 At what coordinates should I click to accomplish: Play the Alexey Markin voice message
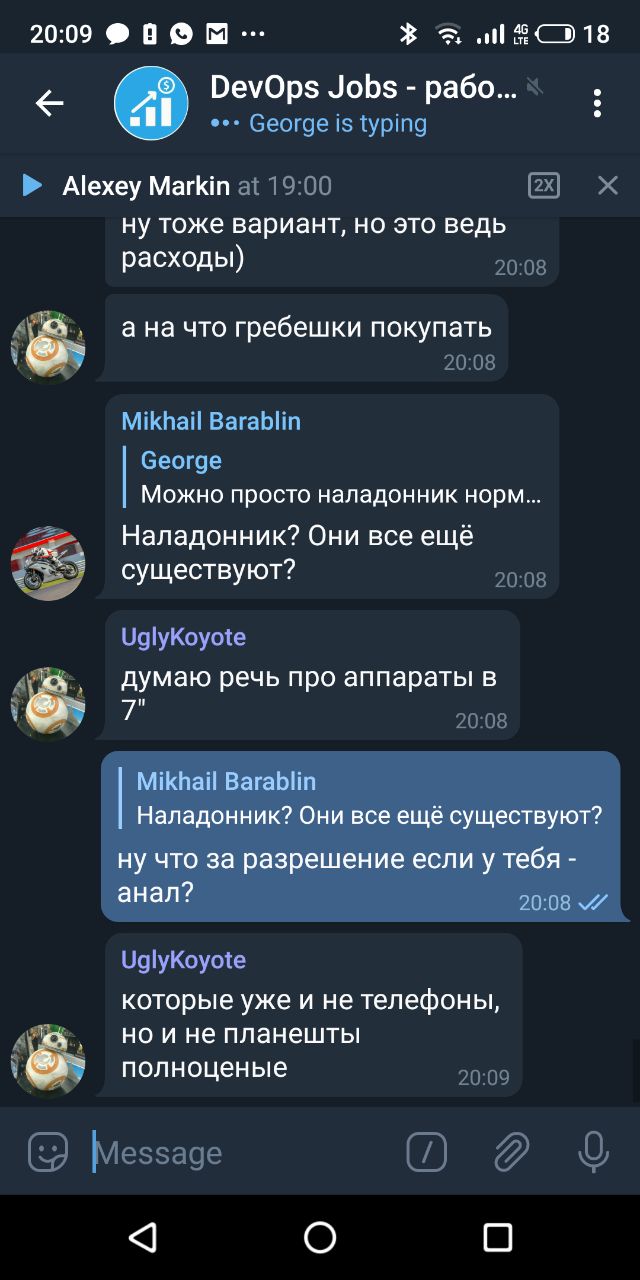pyautogui.click(x=32, y=185)
